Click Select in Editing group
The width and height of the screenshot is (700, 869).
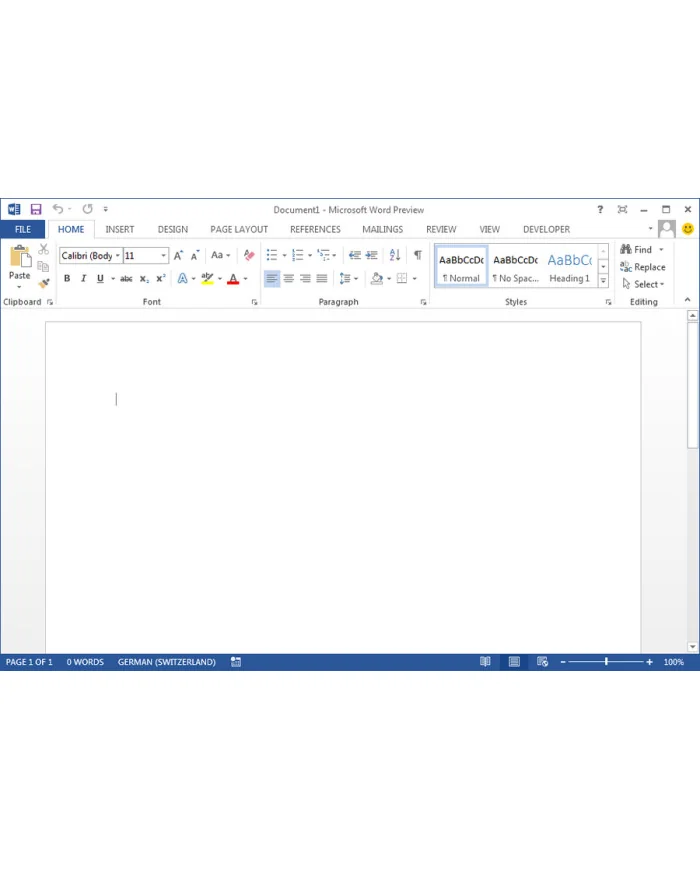(643, 284)
